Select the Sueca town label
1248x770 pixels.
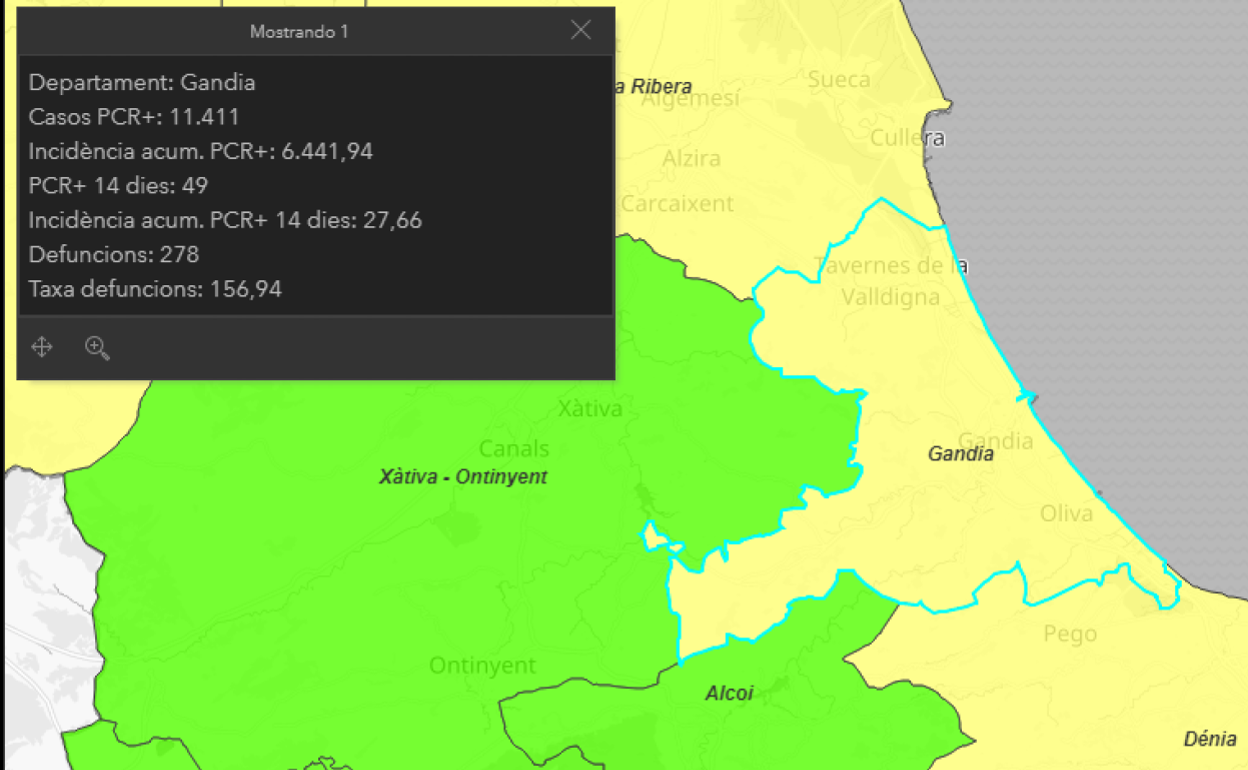839,79
